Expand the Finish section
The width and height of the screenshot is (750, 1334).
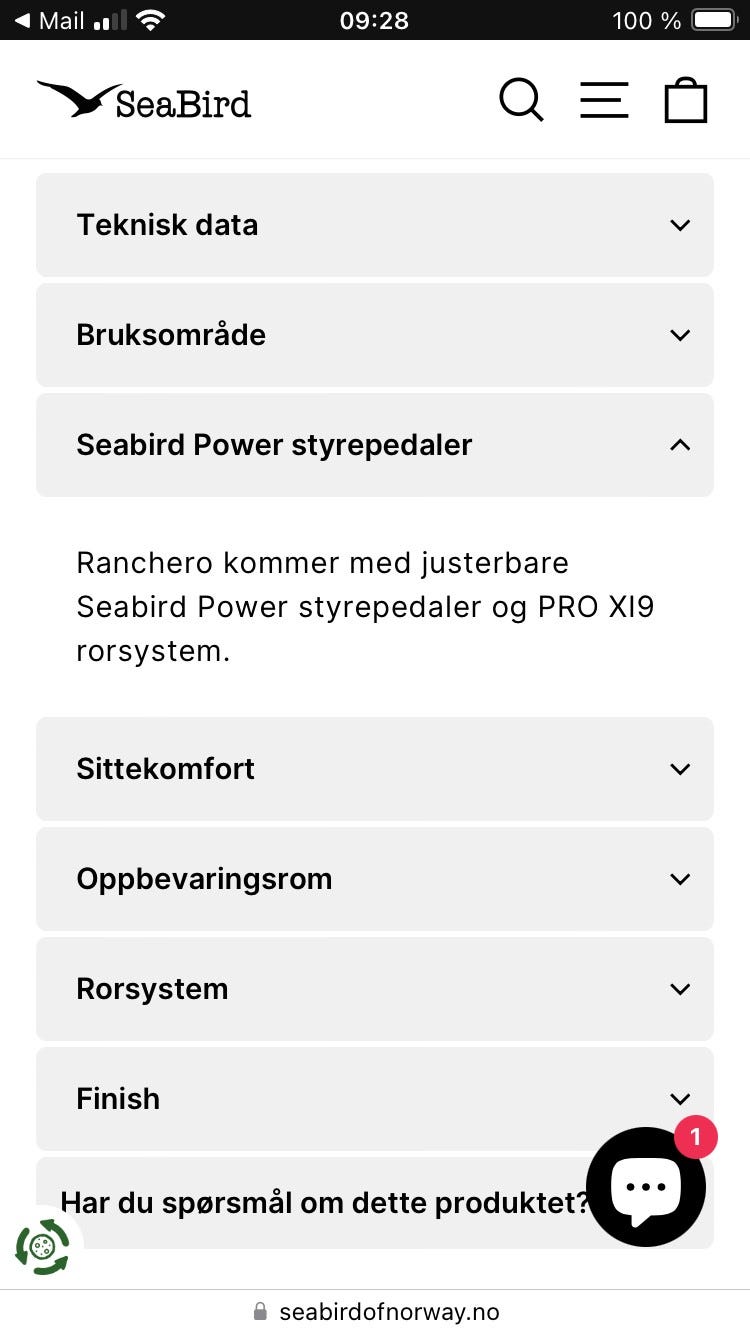[374, 1099]
